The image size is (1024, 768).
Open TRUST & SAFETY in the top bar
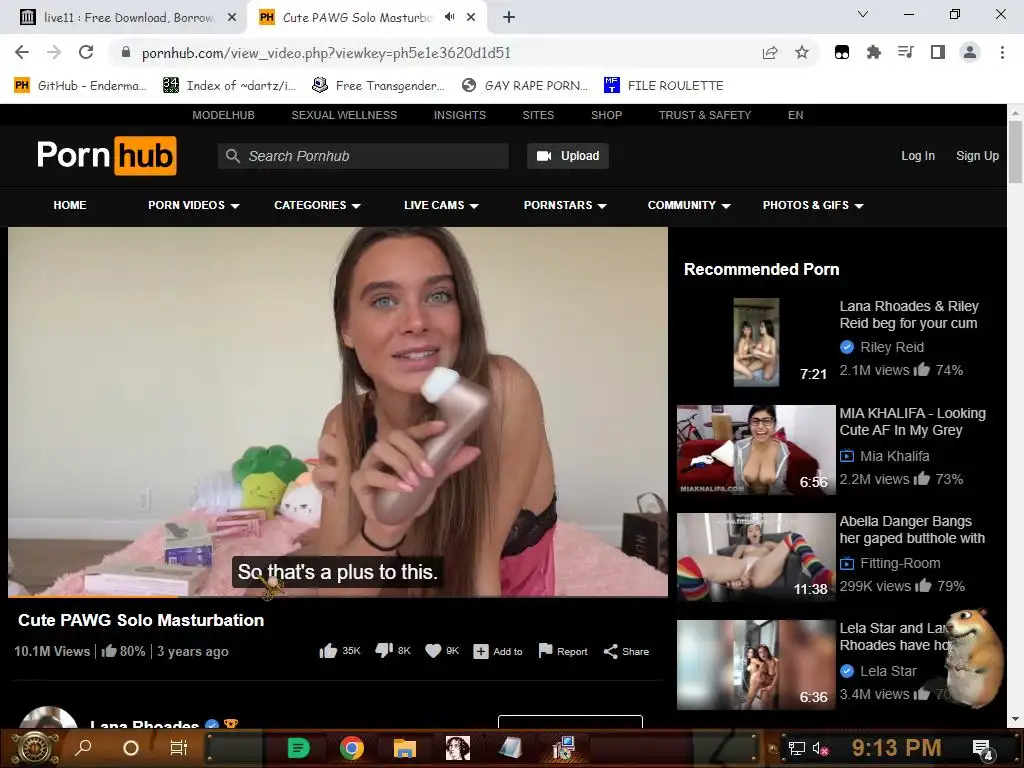[x=705, y=115]
